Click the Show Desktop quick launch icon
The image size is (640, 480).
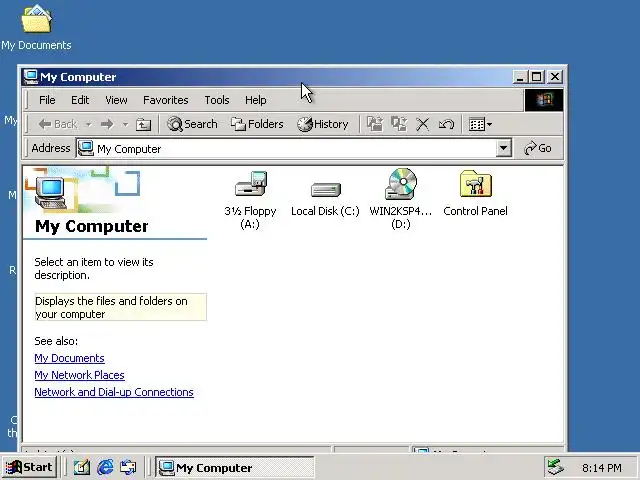(x=82, y=467)
